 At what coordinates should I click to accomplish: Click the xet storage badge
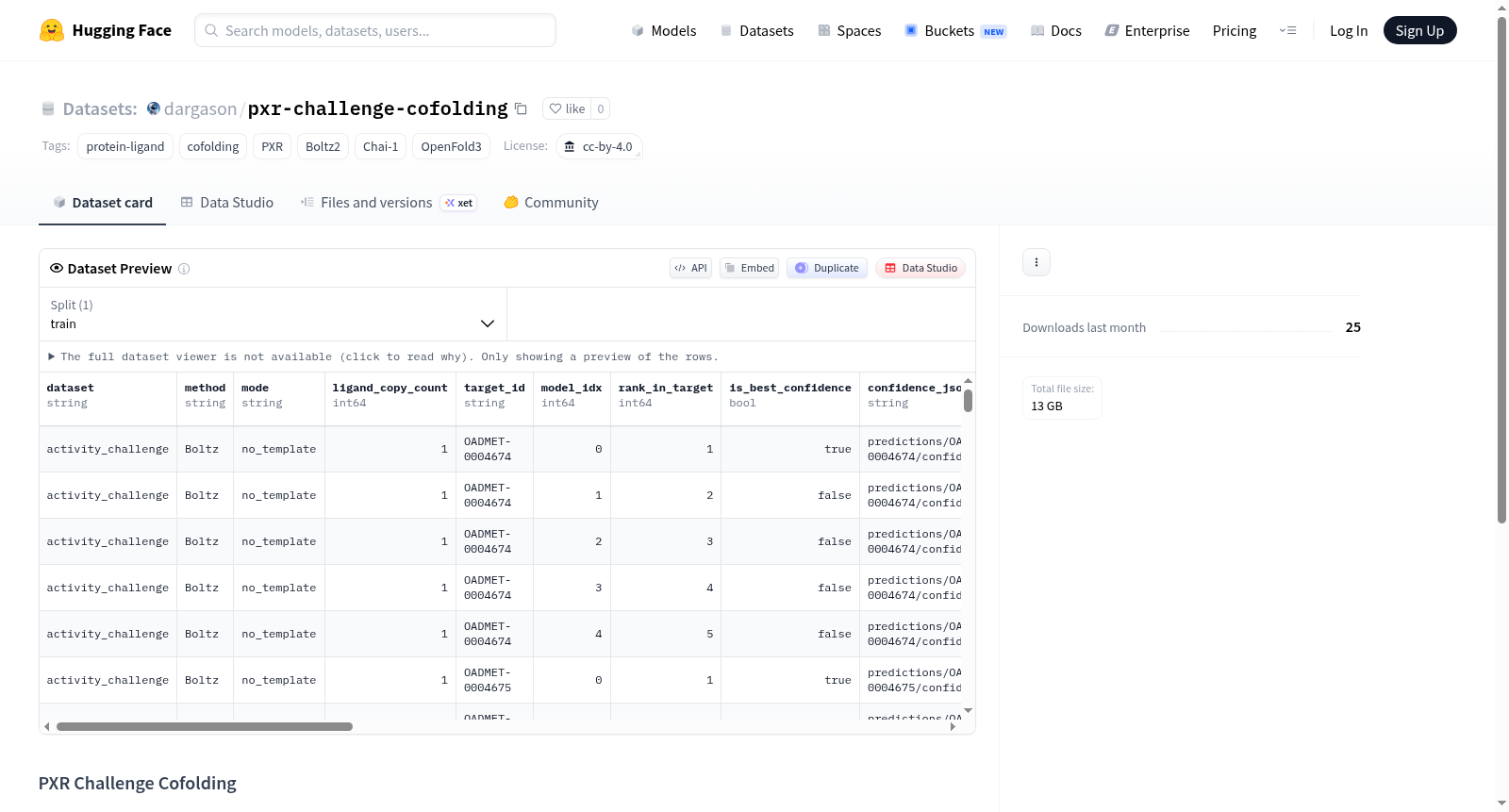[x=459, y=203]
